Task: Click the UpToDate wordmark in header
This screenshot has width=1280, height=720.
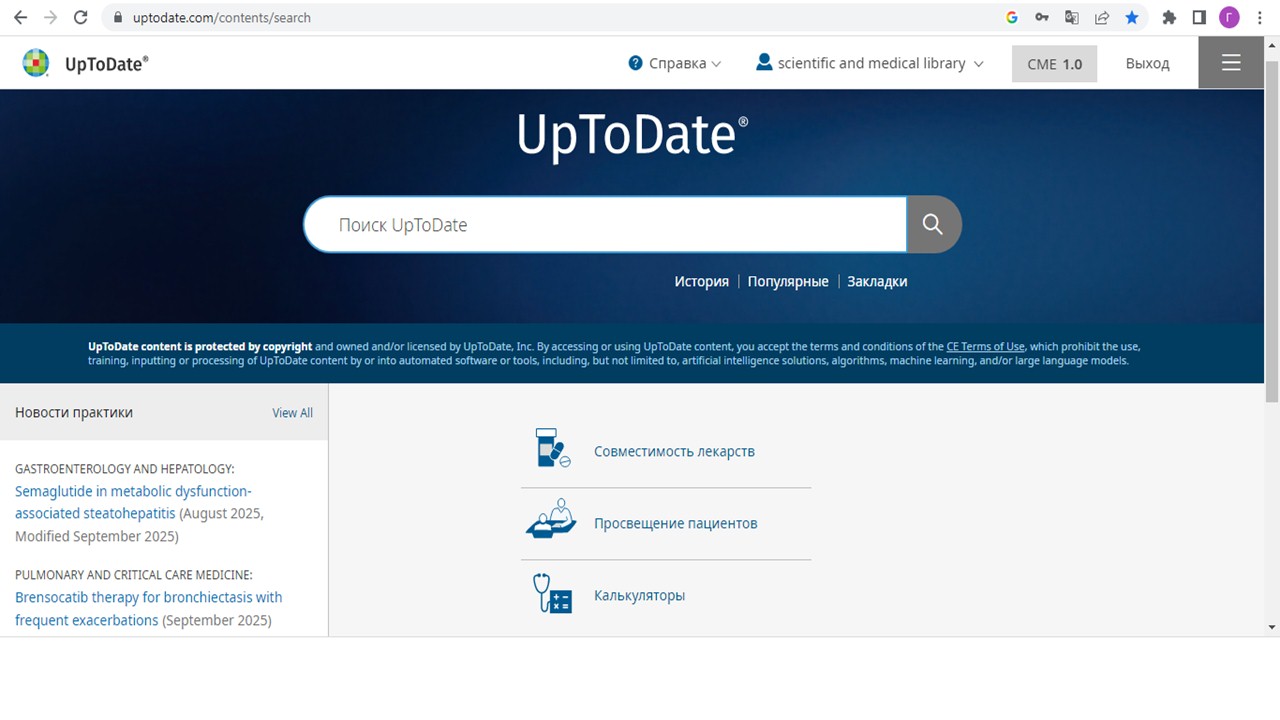Action: click(106, 63)
